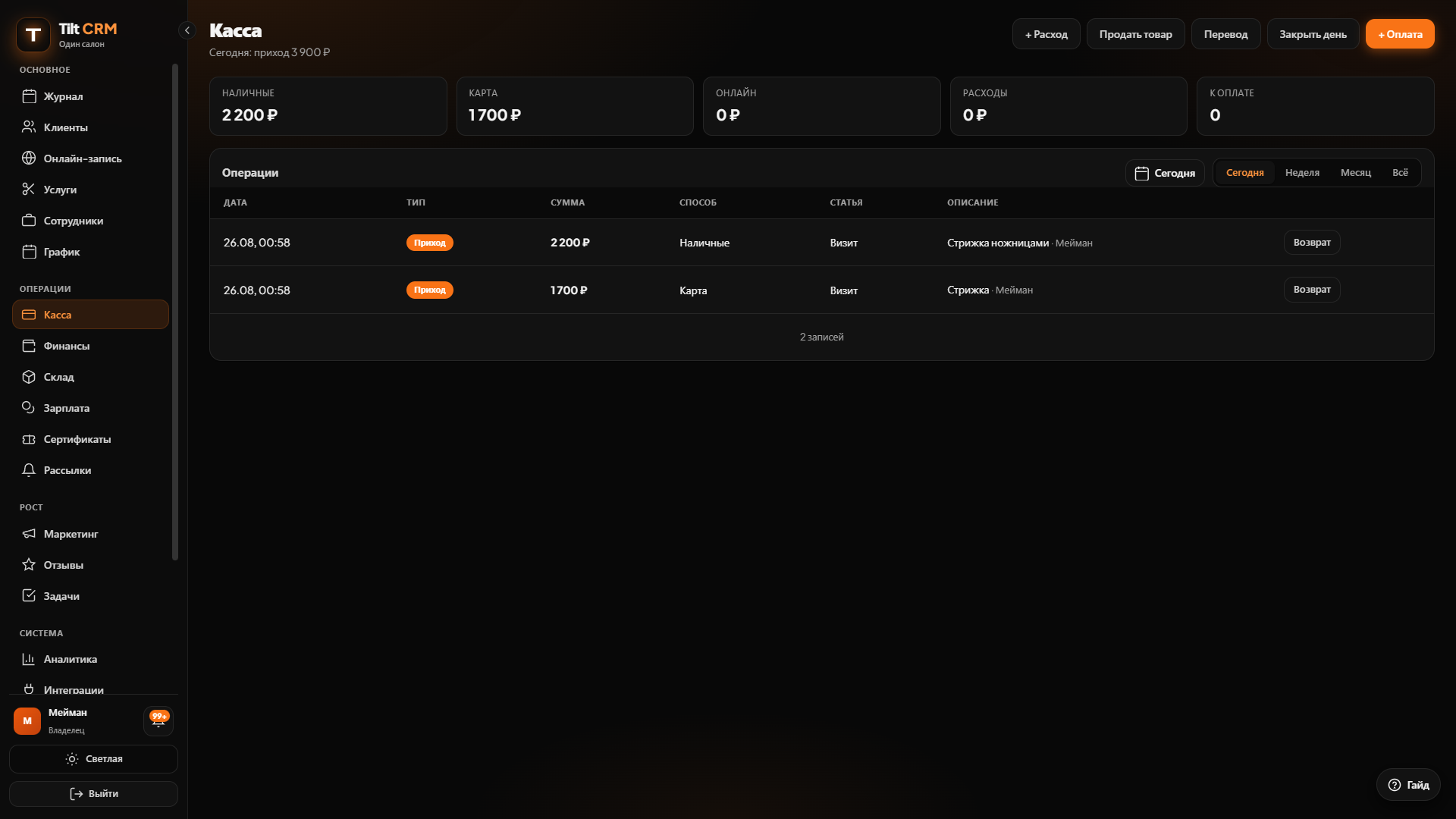The width and height of the screenshot is (1456, 819).
Task: Click the Перевод button
Action: [x=1225, y=34]
